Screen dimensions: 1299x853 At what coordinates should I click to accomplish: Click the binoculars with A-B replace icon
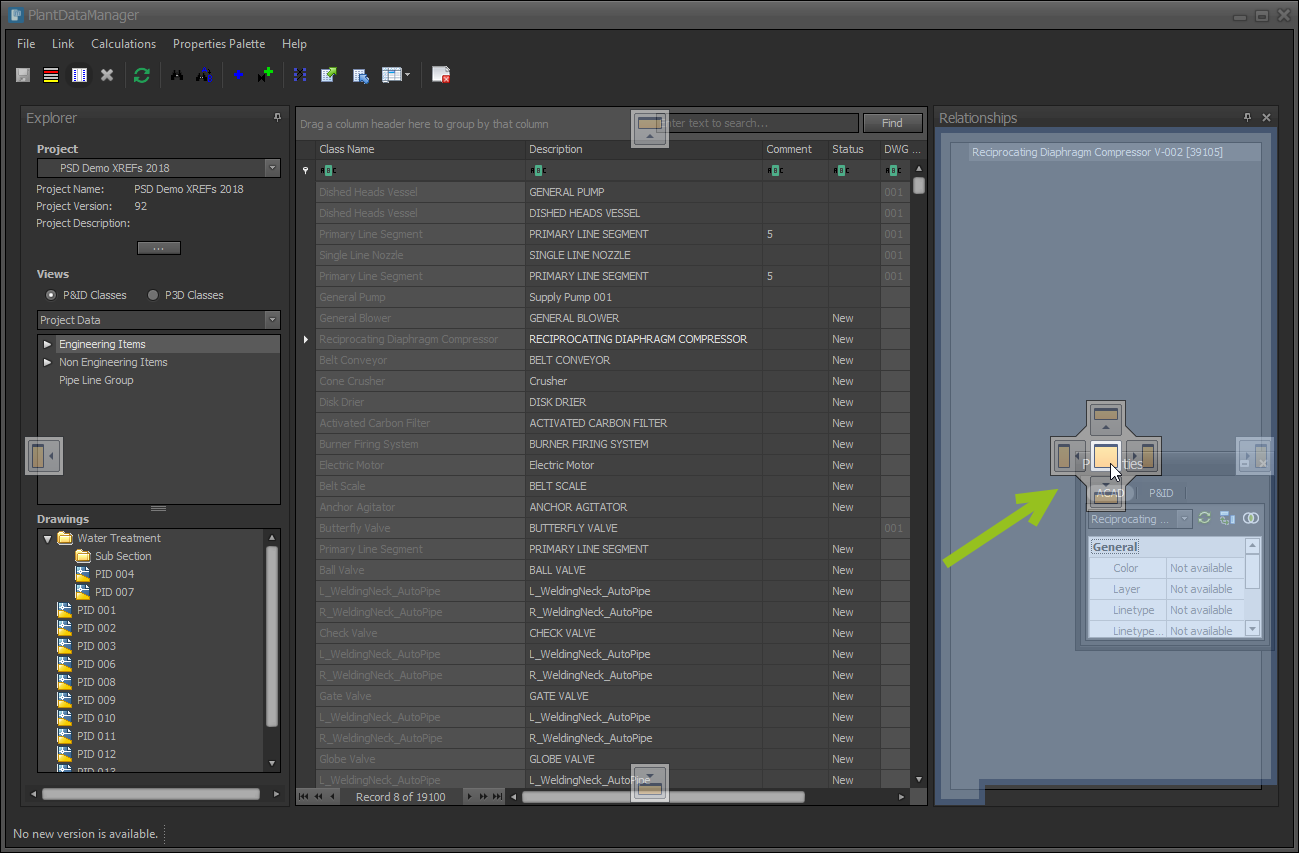tap(203, 75)
